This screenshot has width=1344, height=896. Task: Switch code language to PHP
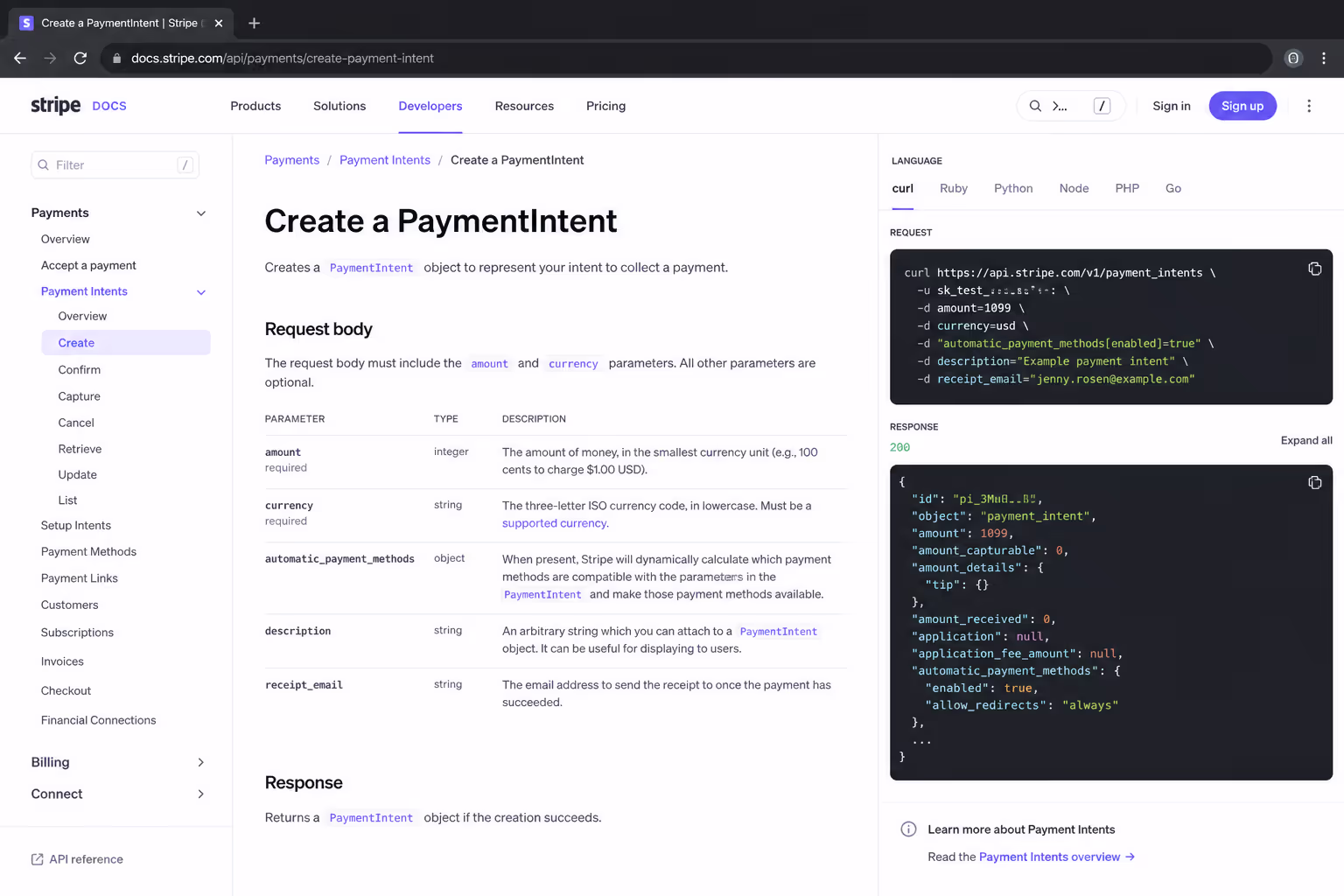point(1127,188)
